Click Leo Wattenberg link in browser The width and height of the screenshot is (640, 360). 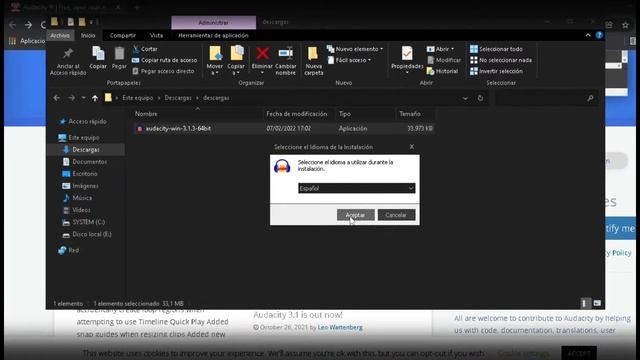coord(340,327)
